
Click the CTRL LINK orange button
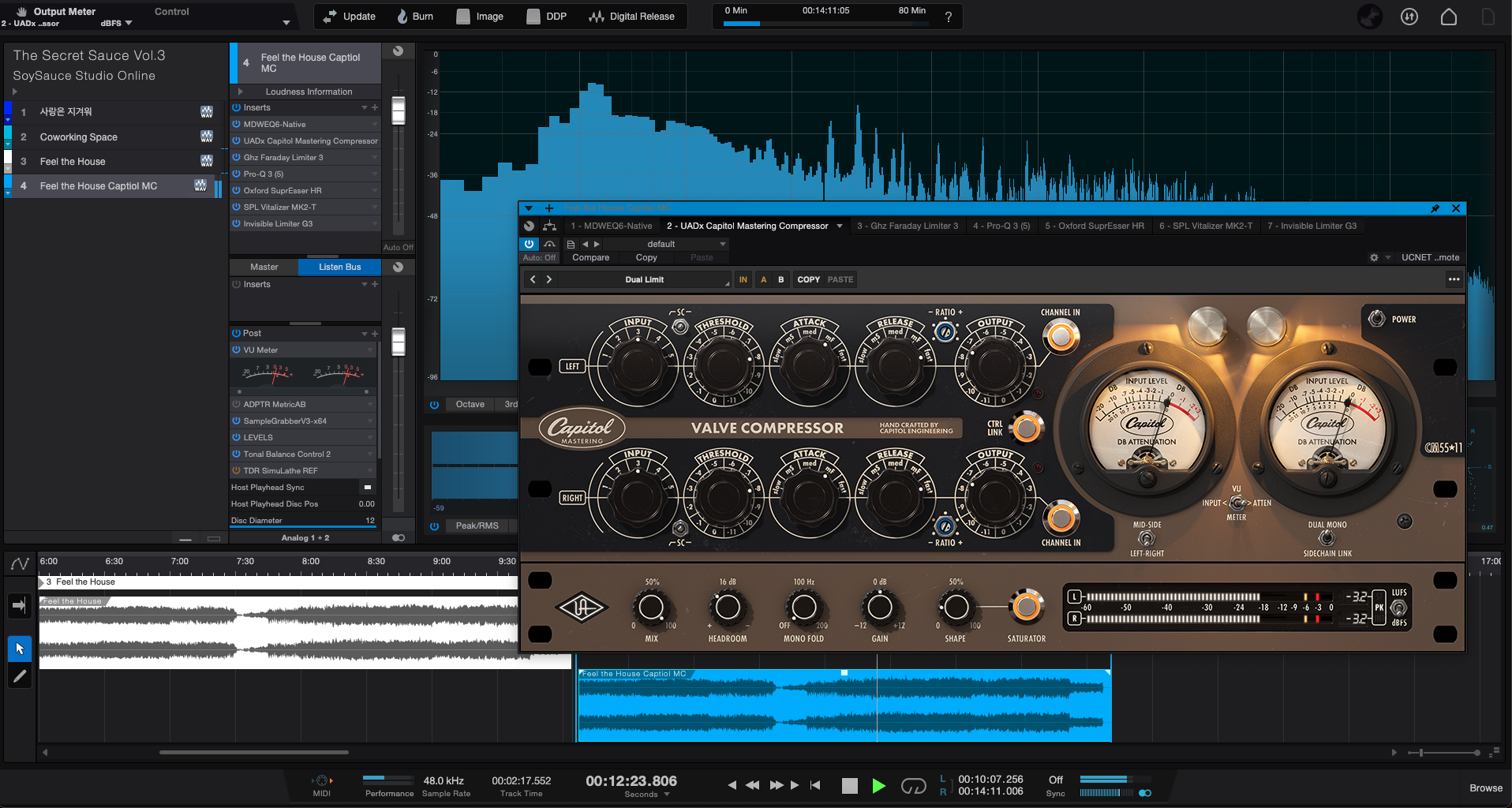(1026, 428)
